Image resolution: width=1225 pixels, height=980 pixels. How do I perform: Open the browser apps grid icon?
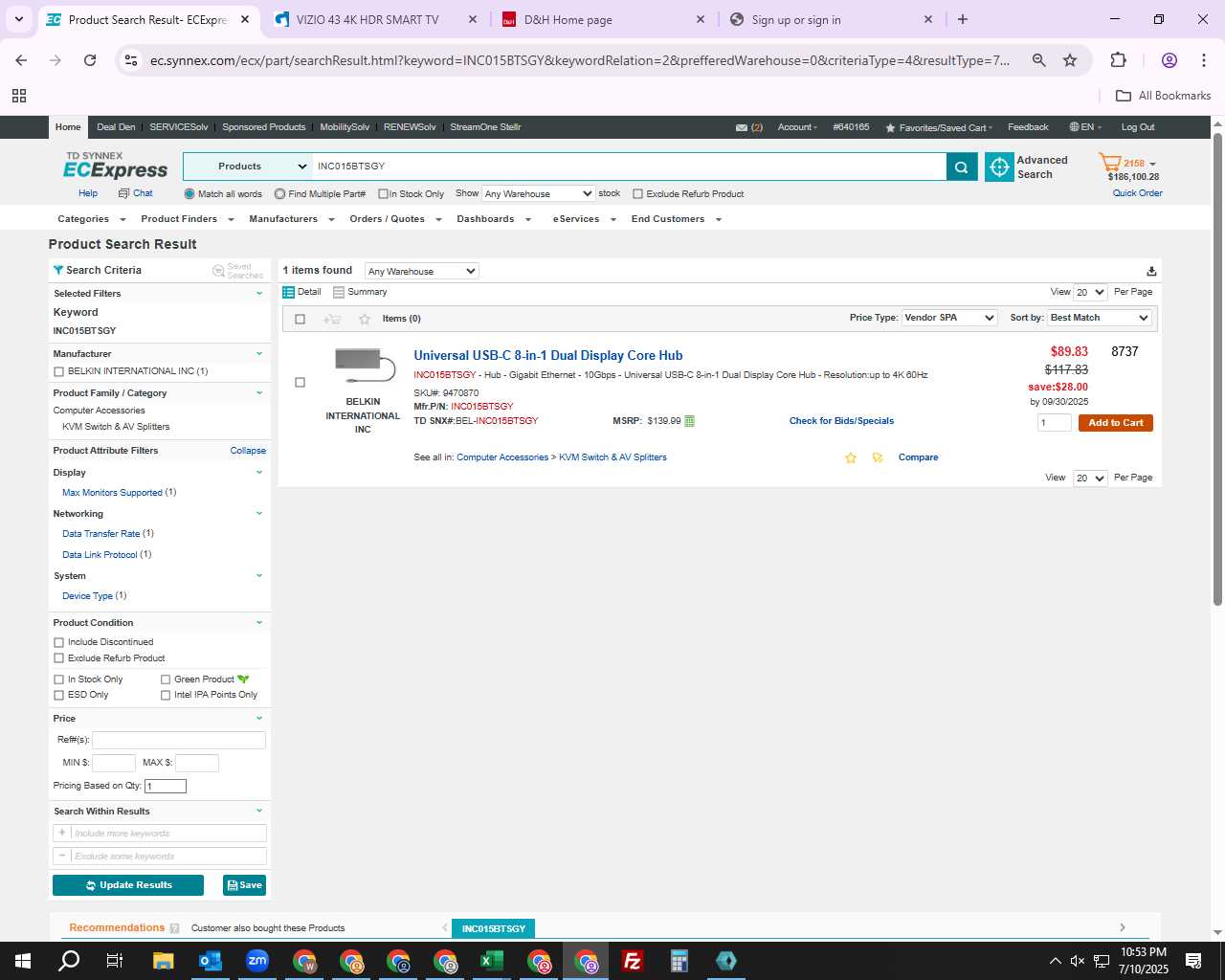coord(19,96)
